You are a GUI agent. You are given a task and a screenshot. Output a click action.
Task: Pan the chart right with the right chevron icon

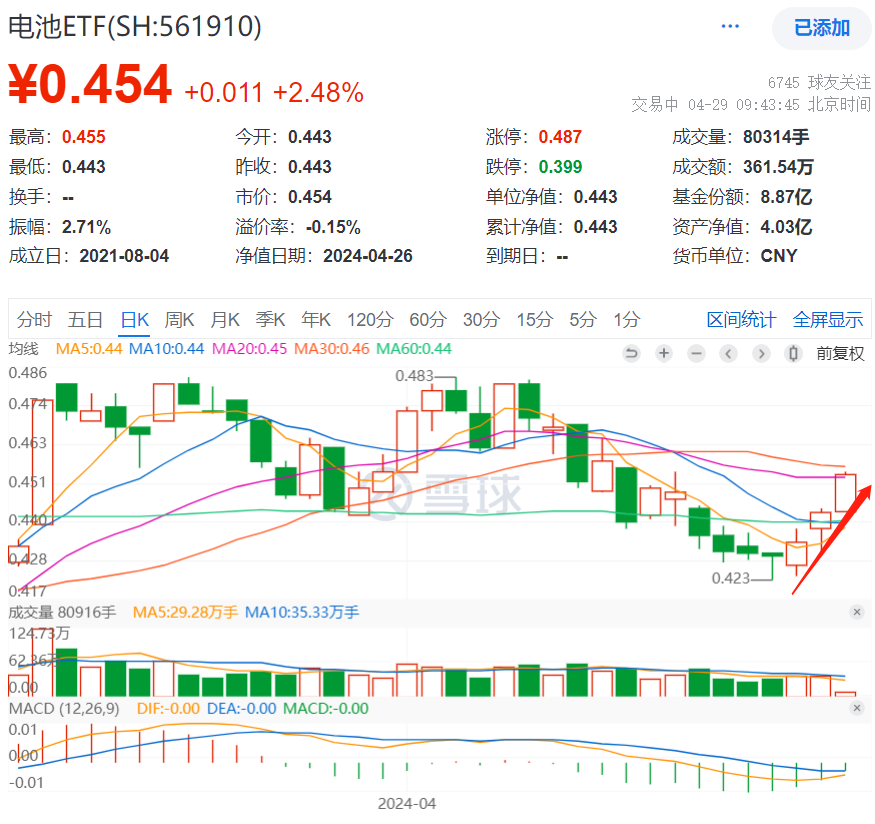[x=761, y=354]
